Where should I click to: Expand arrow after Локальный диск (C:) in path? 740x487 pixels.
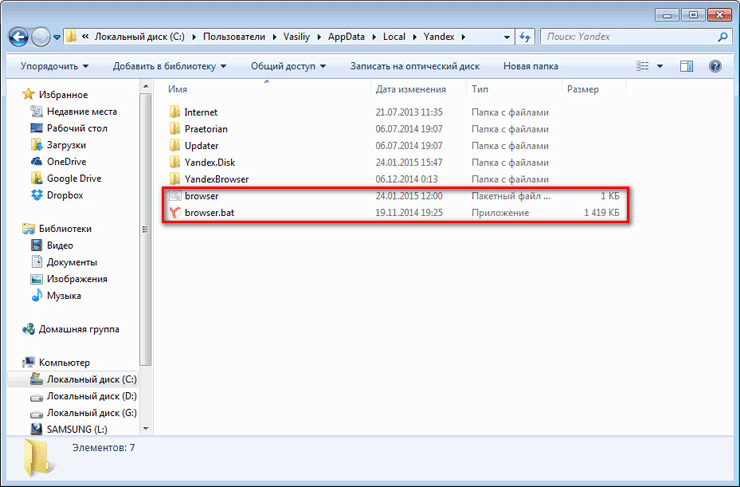pos(194,37)
